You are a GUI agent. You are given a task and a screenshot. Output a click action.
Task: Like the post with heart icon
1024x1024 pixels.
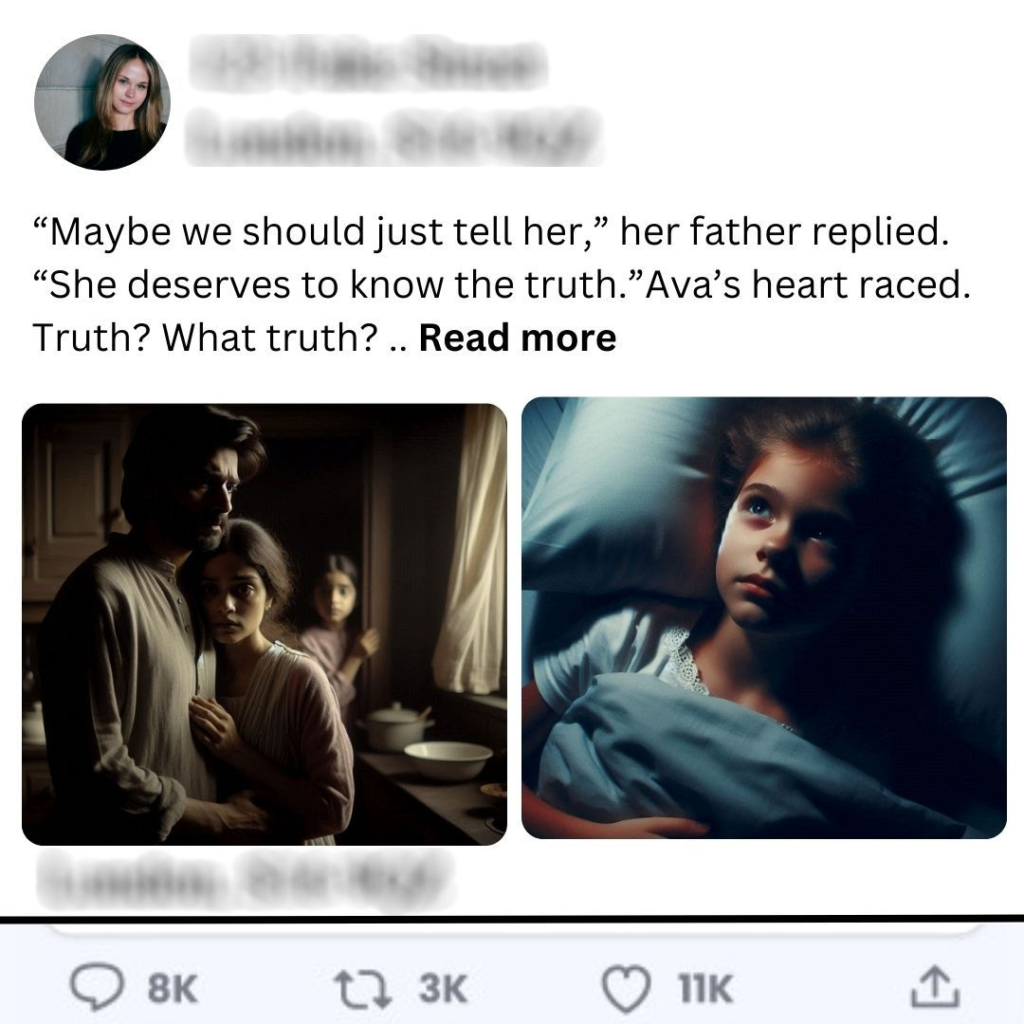pyautogui.click(x=626, y=989)
